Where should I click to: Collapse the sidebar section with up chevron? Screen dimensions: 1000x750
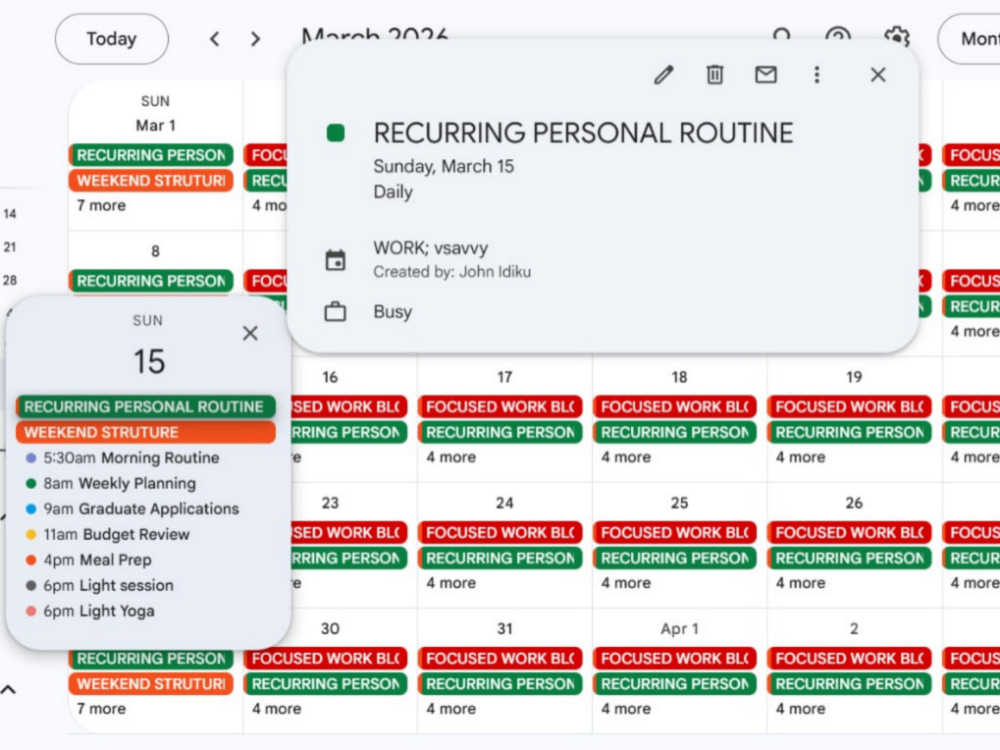click(8, 689)
